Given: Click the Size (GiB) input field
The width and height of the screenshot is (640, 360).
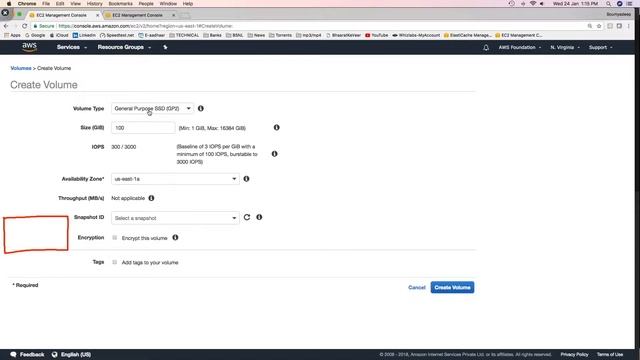Looking at the screenshot, I should tap(143, 128).
